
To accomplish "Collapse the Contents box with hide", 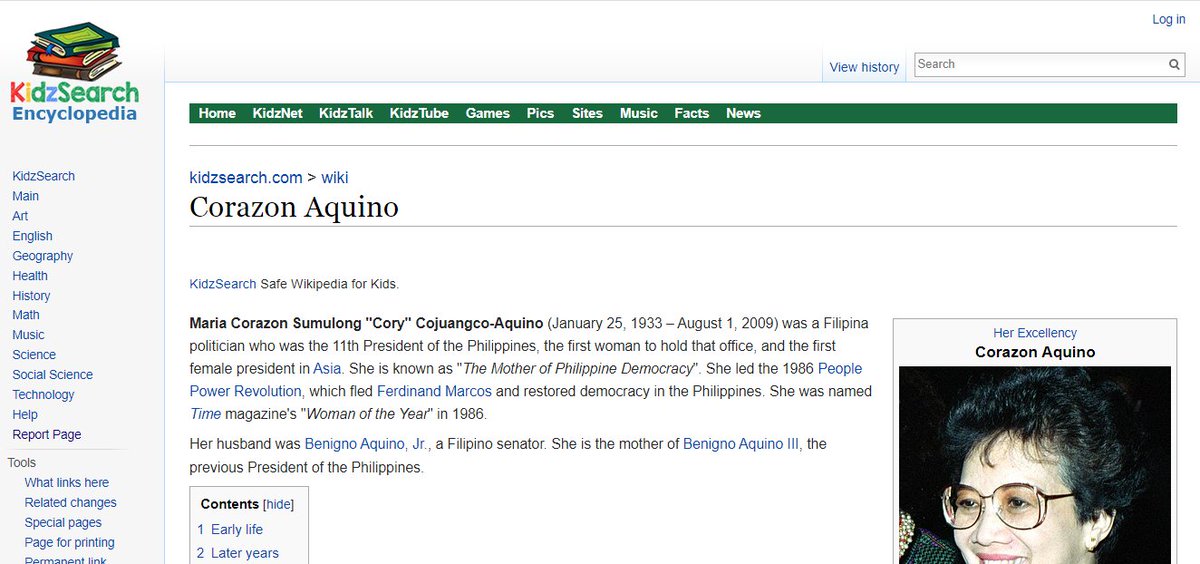I will point(279,505).
